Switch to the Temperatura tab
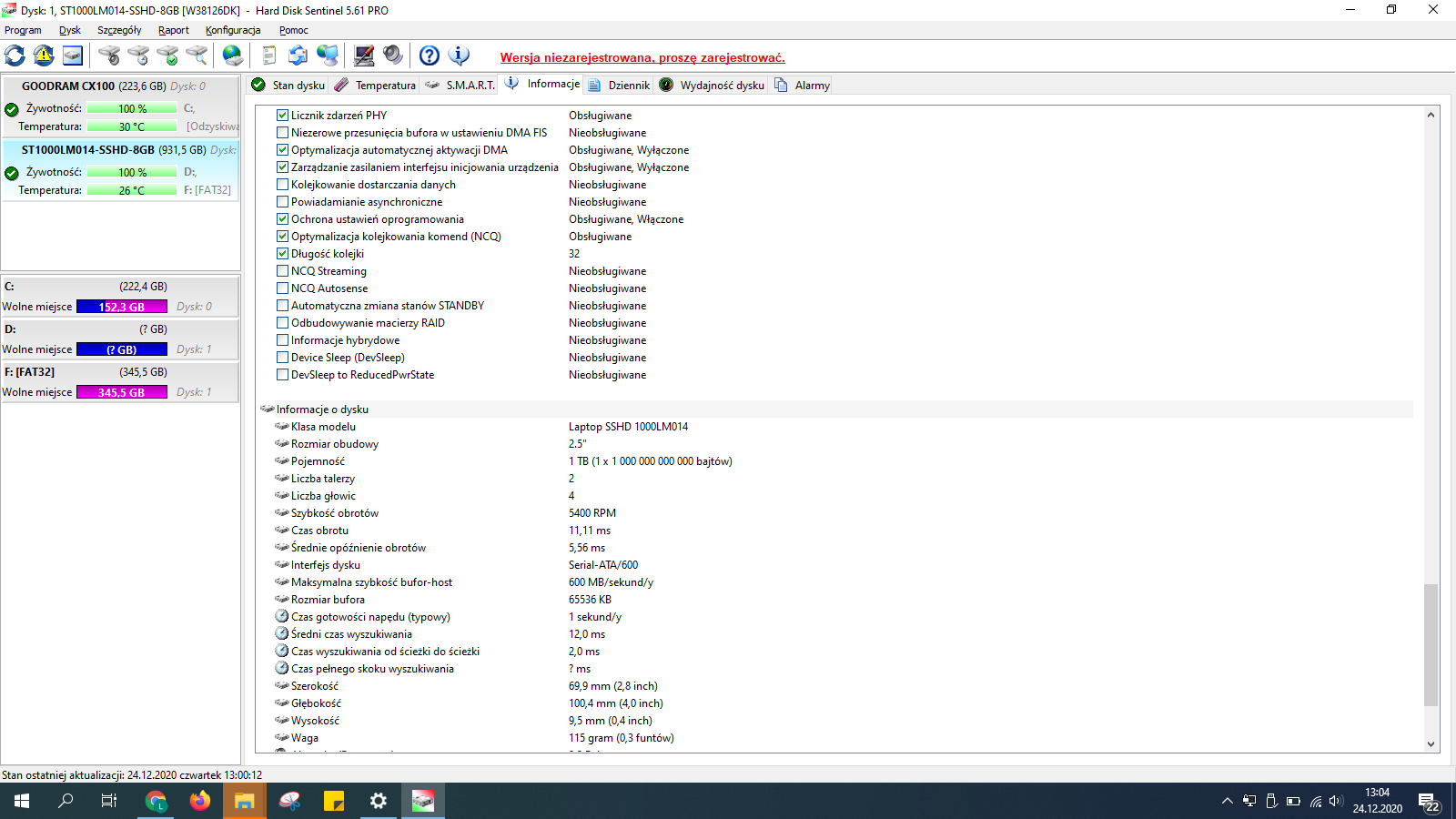The height and width of the screenshot is (819, 1456). [x=375, y=85]
